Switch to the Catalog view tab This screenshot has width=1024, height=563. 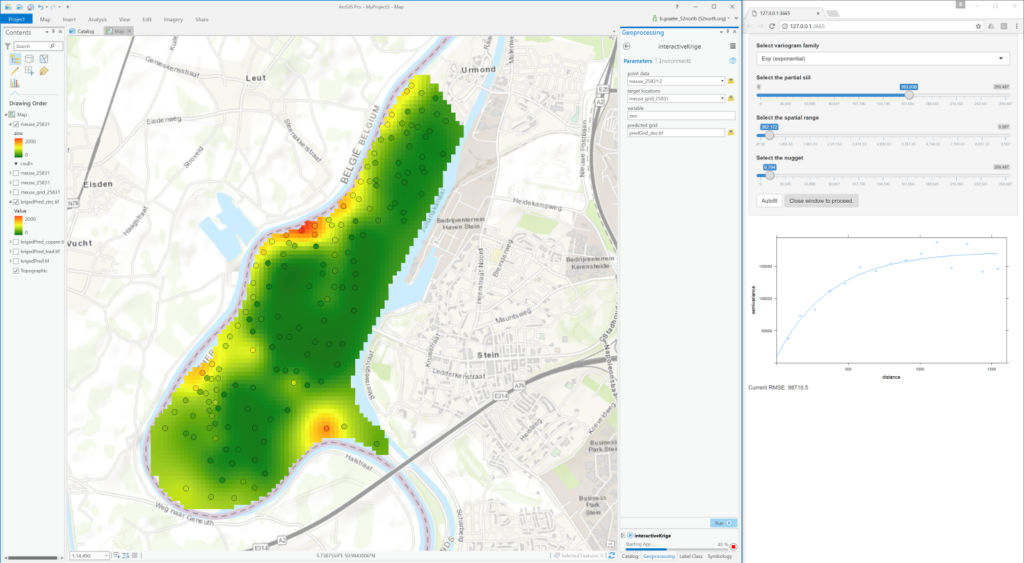click(x=84, y=31)
